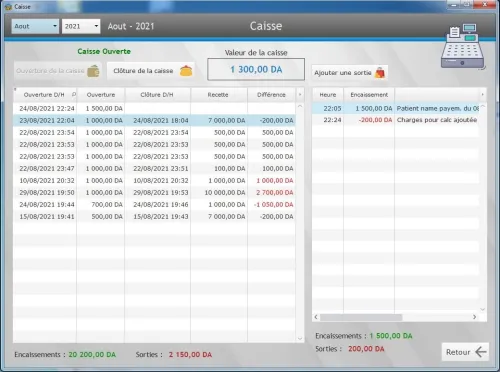The image size is (500, 372).
Task: Click the red 2 700,00 DA difference
Action: pos(275,192)
